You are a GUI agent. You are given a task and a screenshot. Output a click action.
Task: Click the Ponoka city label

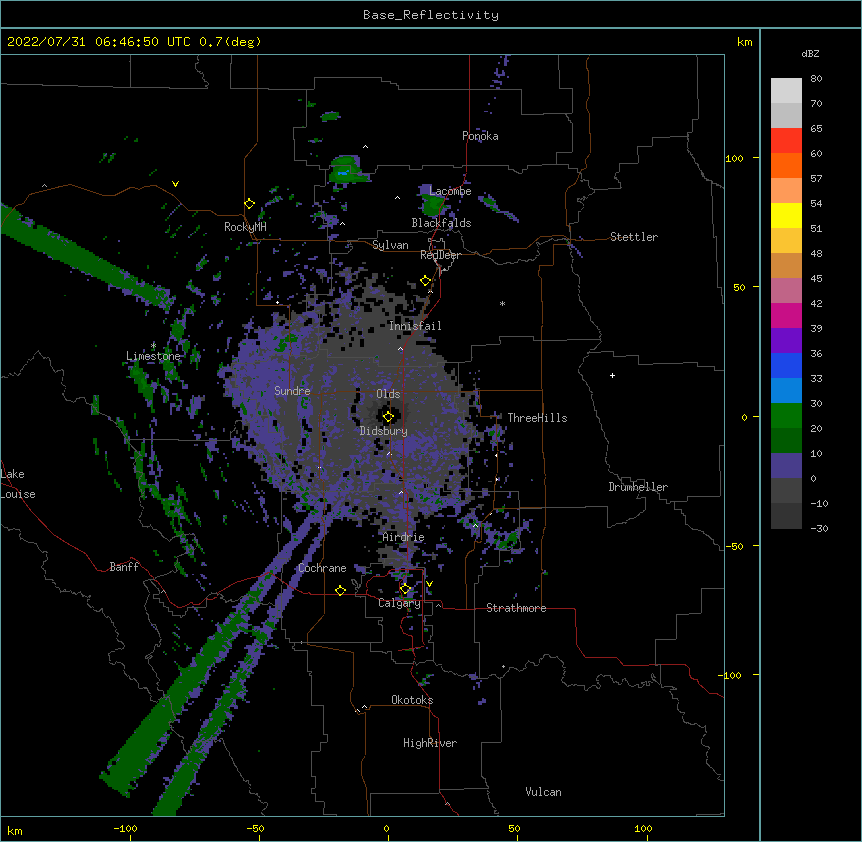pos(480,136)
